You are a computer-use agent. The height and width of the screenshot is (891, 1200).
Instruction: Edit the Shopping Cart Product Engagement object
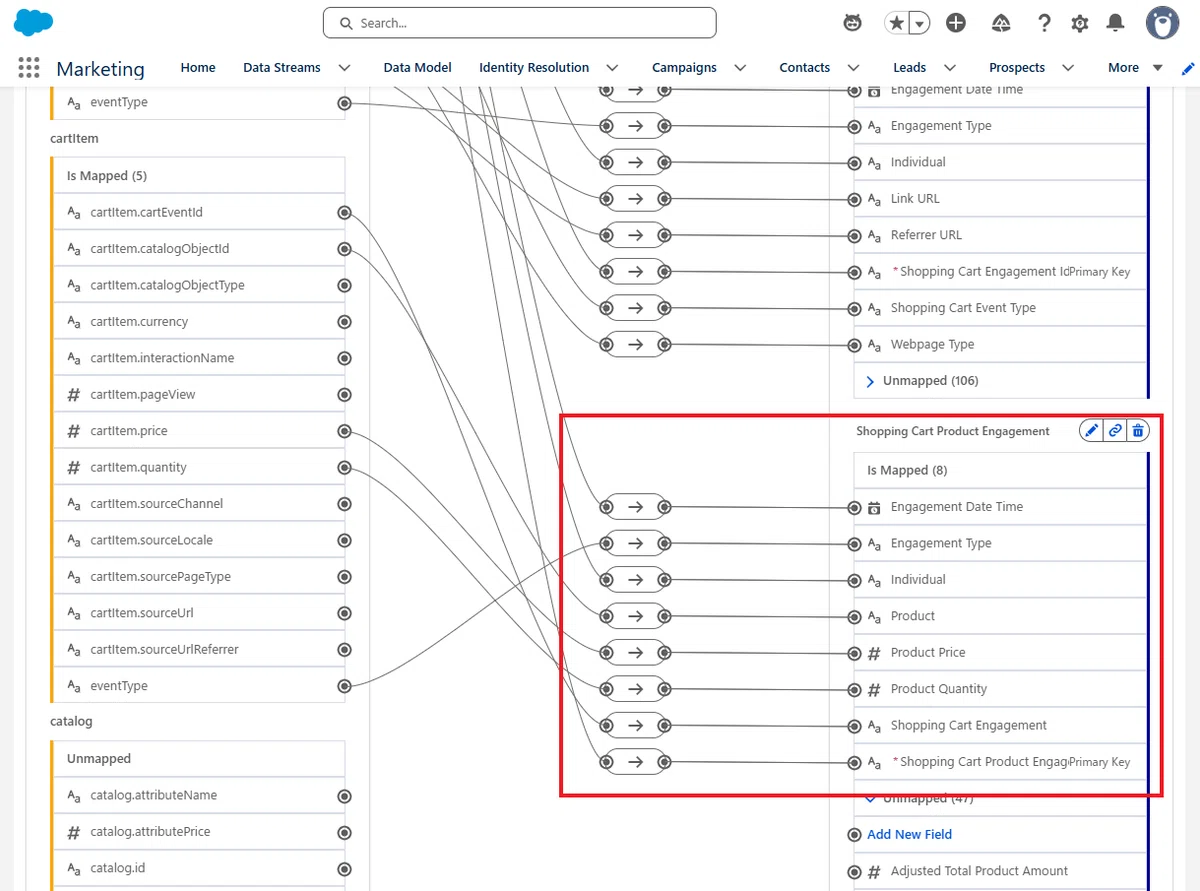tap(1091, 431)
